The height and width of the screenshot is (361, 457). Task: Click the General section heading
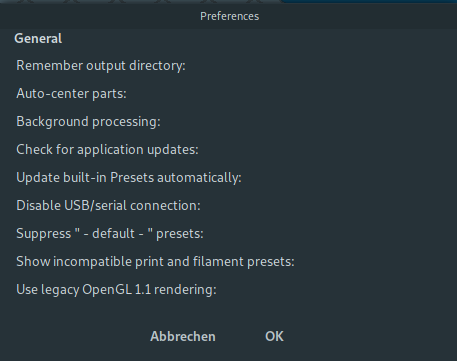tap(38, 39)
